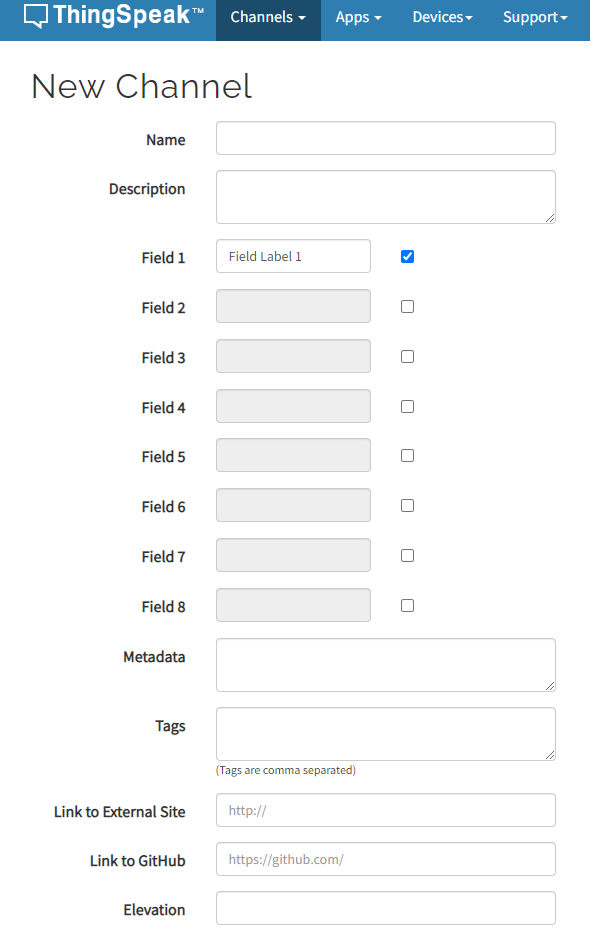Viewport: 609px width, 950px height.
Task: Activate the Field 8 checkbox
Action: tap(407, 606)
